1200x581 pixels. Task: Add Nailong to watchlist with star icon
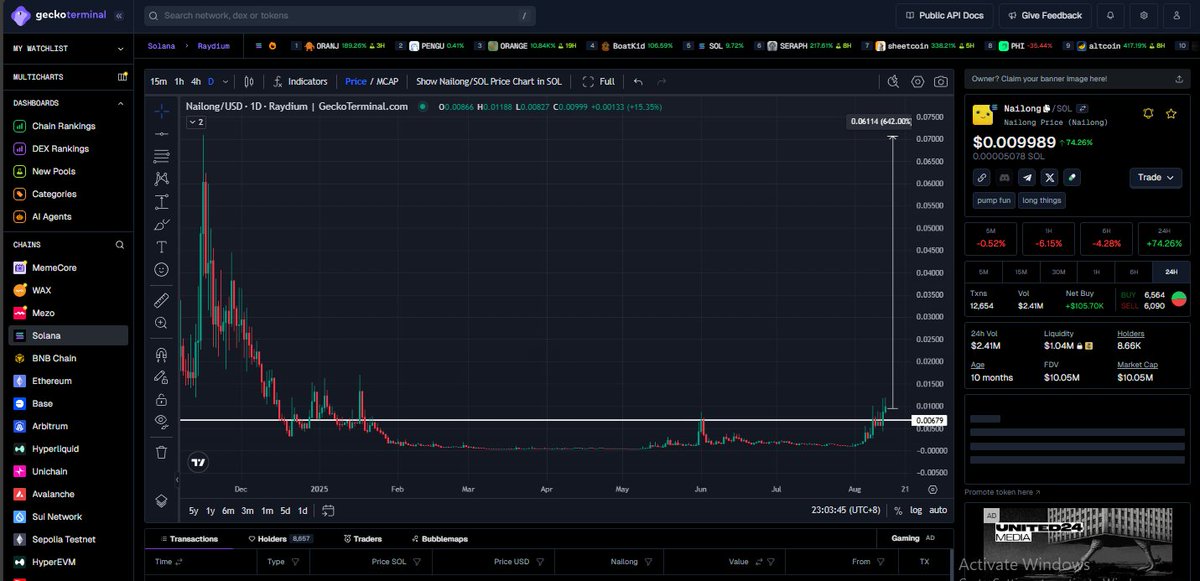tap(1171, 114)
